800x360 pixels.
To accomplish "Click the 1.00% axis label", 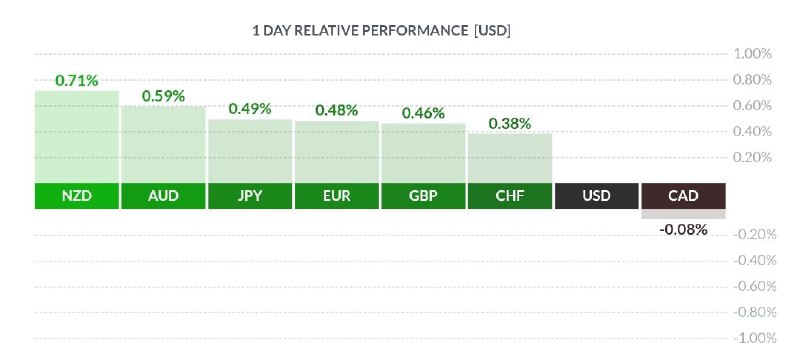I will [x=752, y=54].
